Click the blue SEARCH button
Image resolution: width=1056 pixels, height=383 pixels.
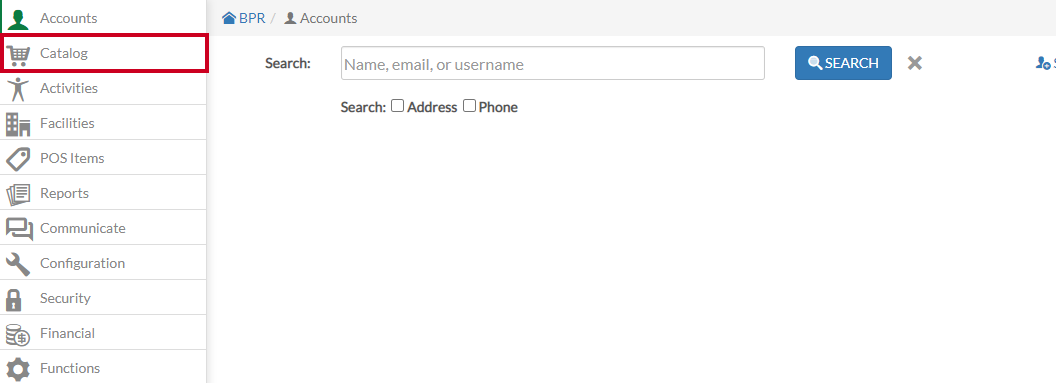coord(843,63)
